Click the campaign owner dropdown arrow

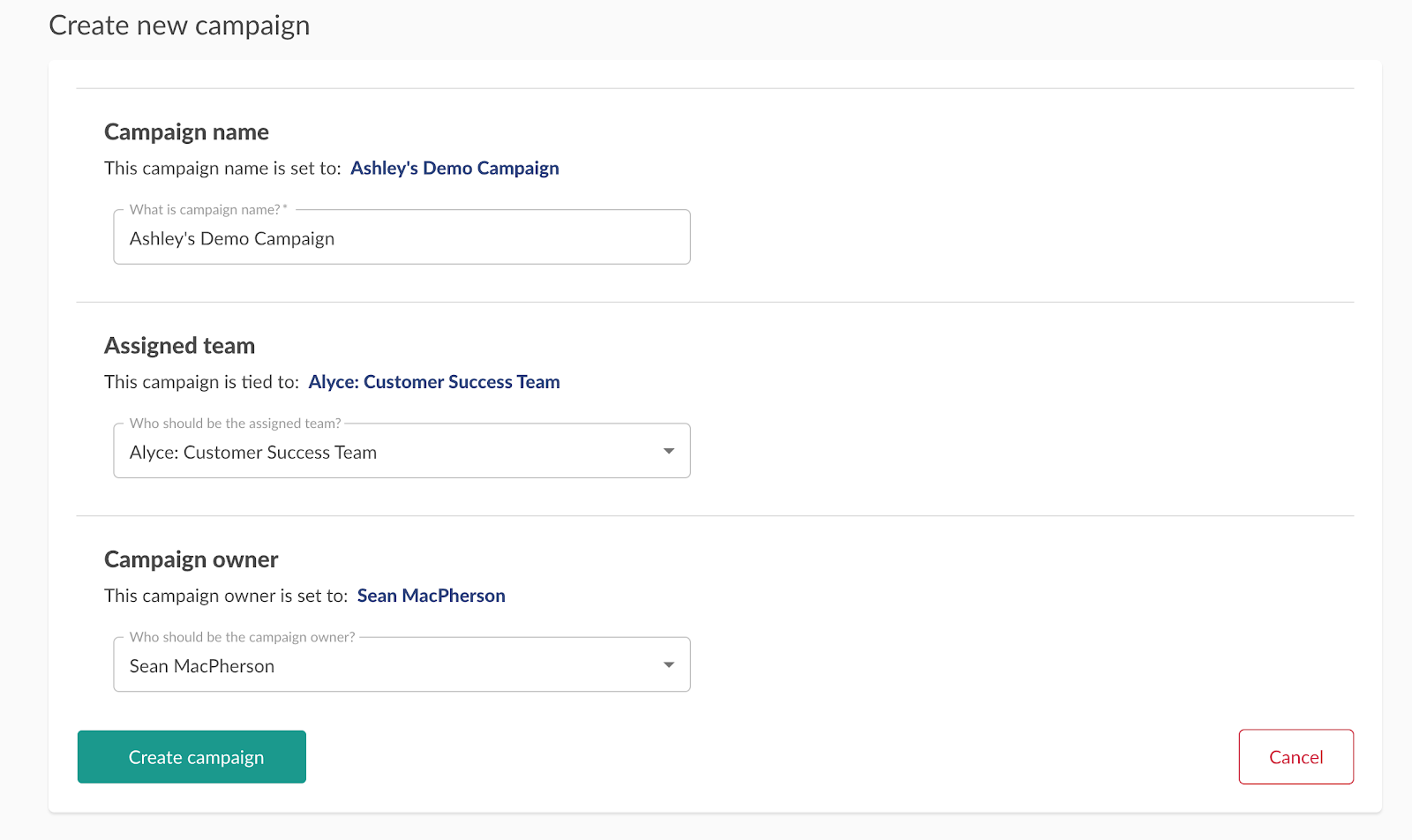[669, 664]
